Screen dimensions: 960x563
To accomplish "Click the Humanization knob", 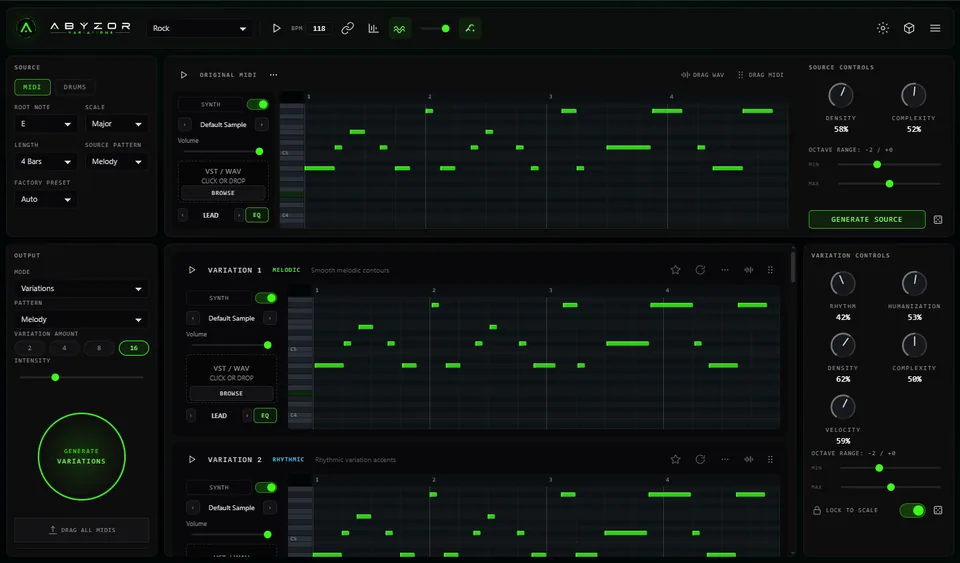I will coord(914,283).
